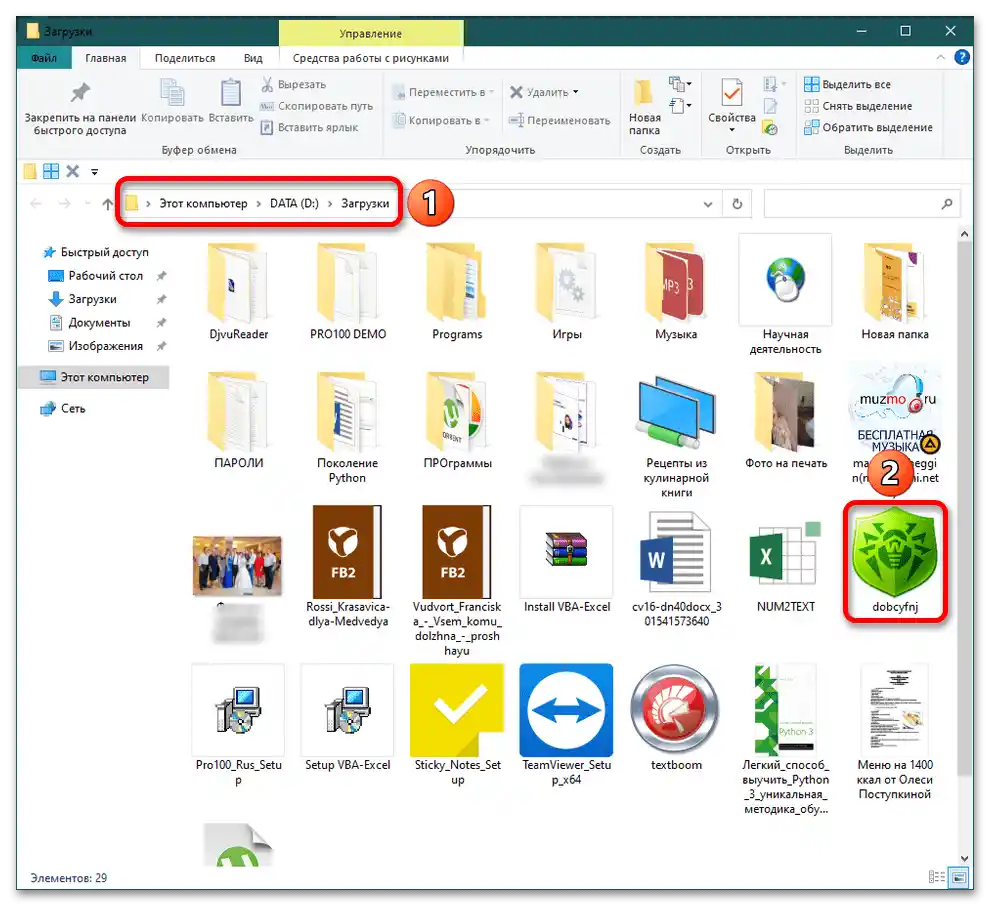Click the vertical scrollbar down arrow

(964, 858)
